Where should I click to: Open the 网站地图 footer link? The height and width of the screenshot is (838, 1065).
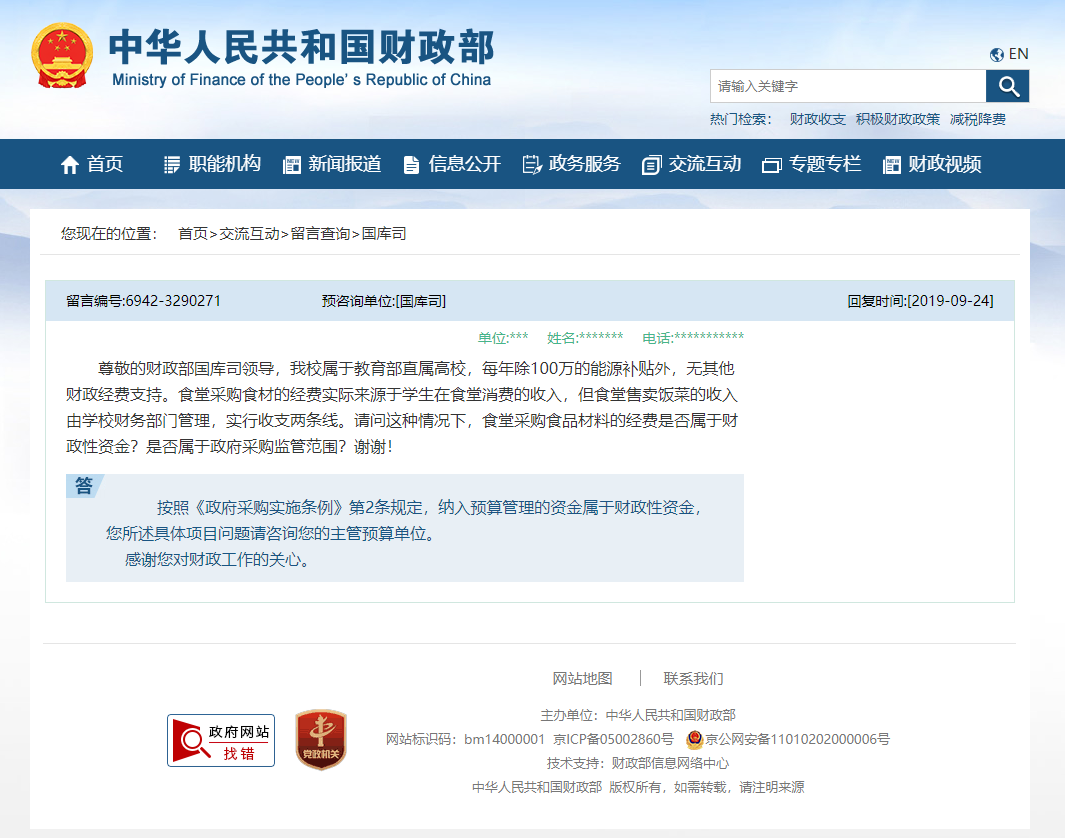tap(582, 678)
